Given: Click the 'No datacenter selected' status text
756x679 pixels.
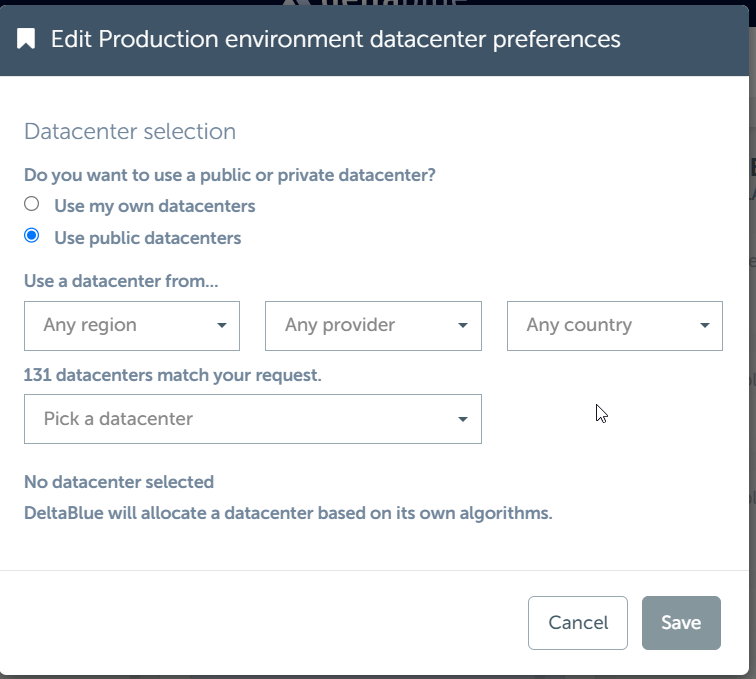Looking at the screenshot, I should [x=119, y=482].
